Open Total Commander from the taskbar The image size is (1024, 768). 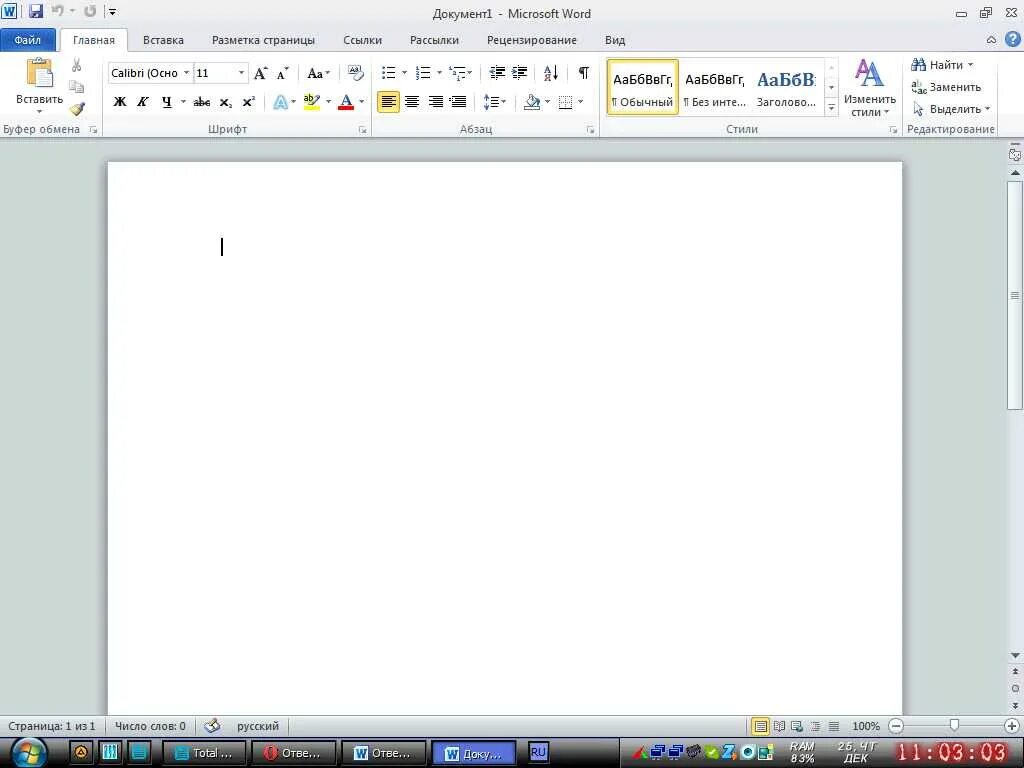pos(204,752)
